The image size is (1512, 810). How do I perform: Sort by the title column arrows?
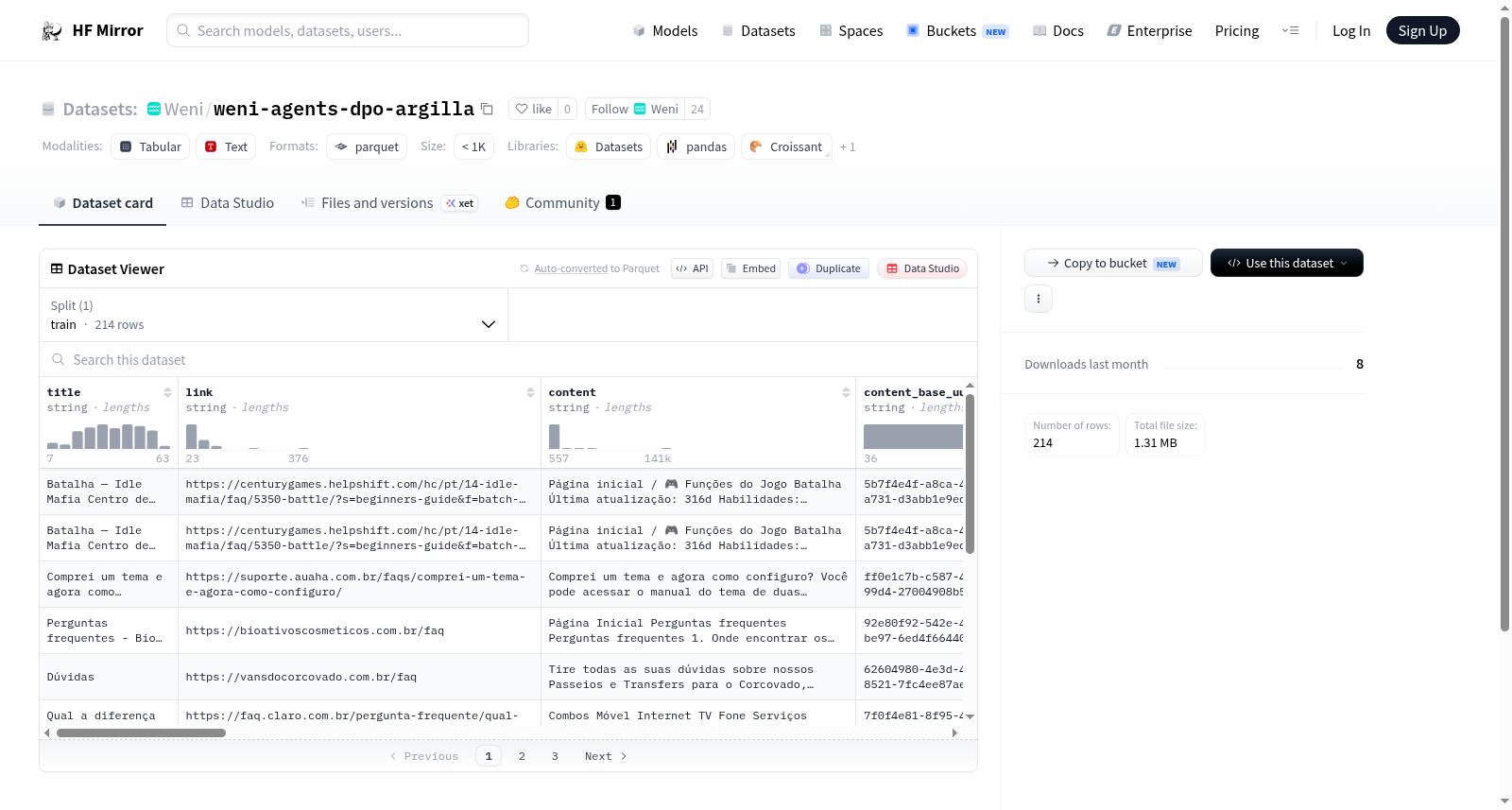(167, 392)
